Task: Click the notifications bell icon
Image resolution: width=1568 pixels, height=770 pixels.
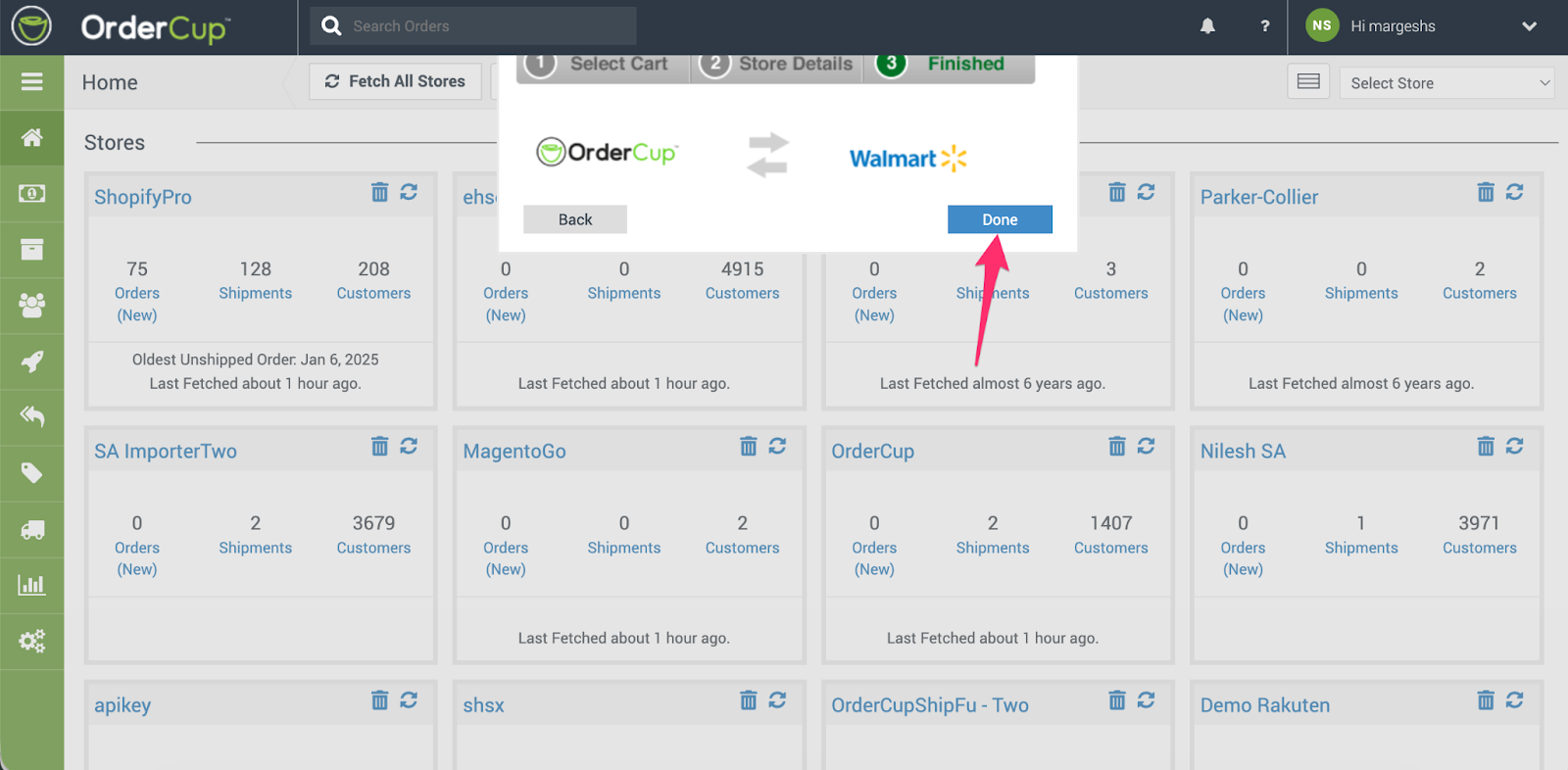Action: click(x=1207, y=26)
